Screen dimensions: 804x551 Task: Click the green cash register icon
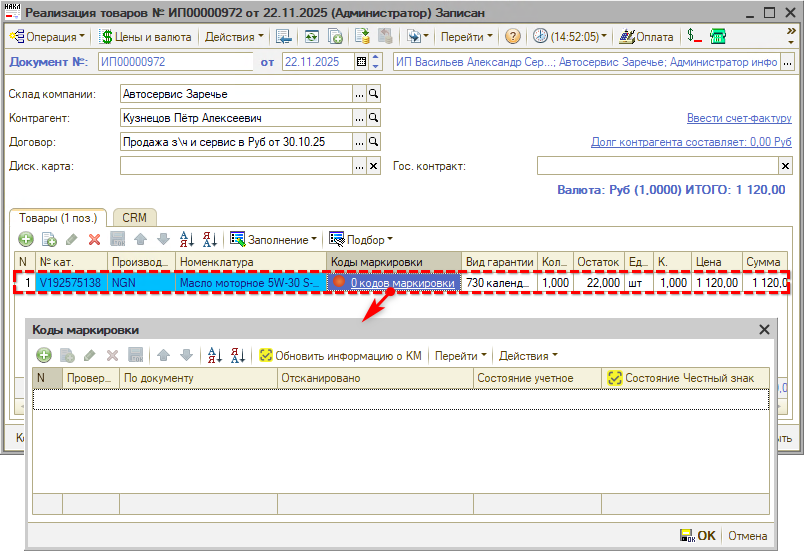tap(717, 37)
